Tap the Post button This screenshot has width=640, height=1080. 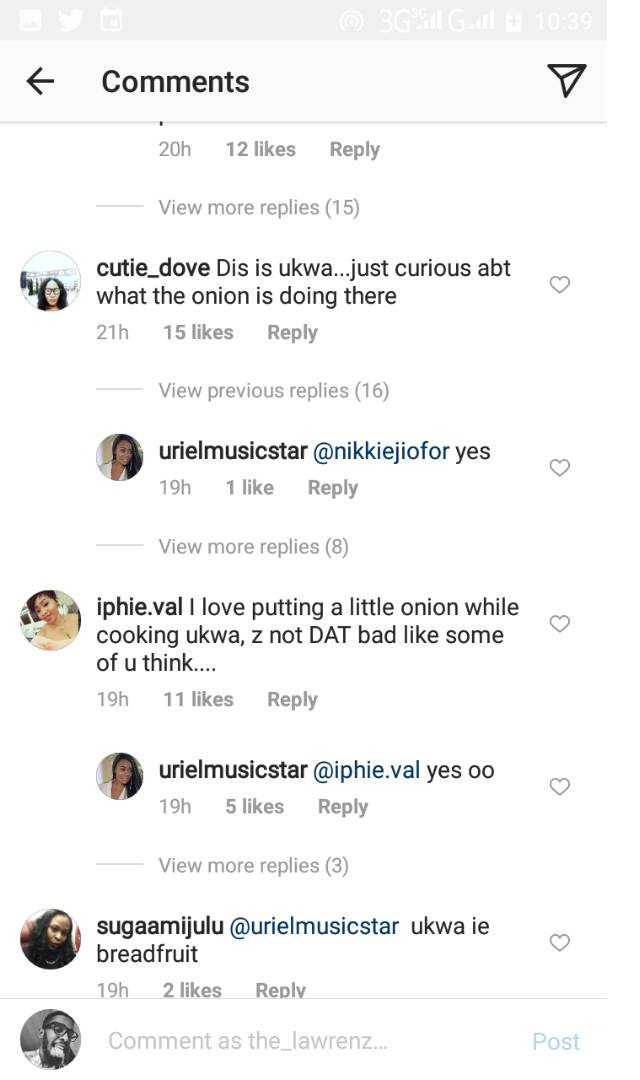coord(555,1041)
